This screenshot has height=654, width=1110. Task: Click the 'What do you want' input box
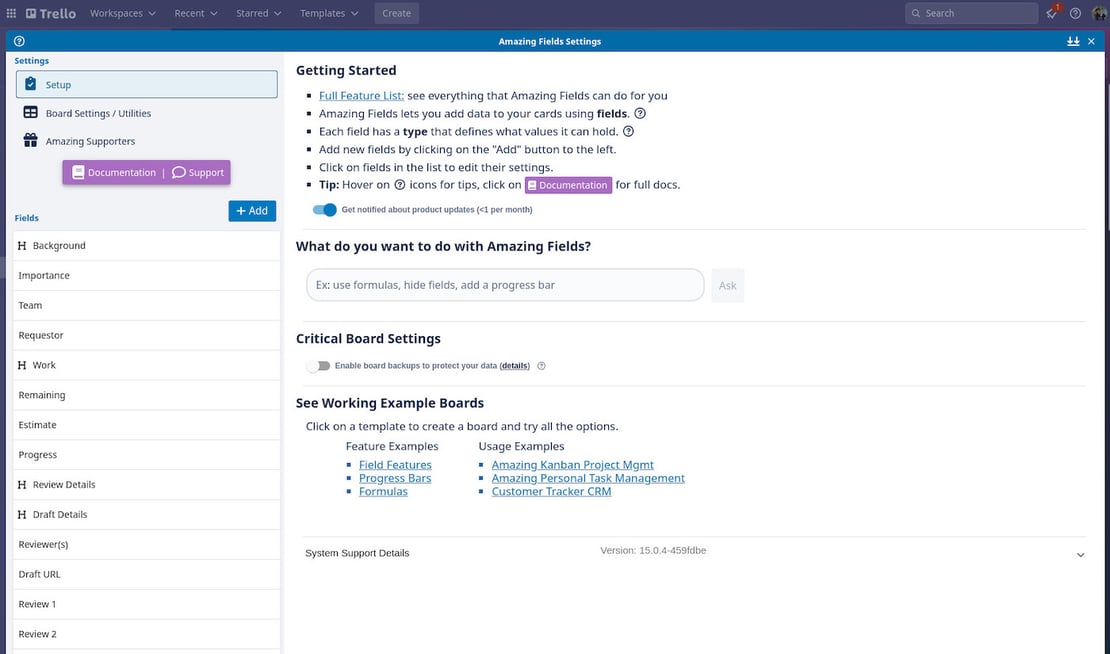(x=505, y=285)
